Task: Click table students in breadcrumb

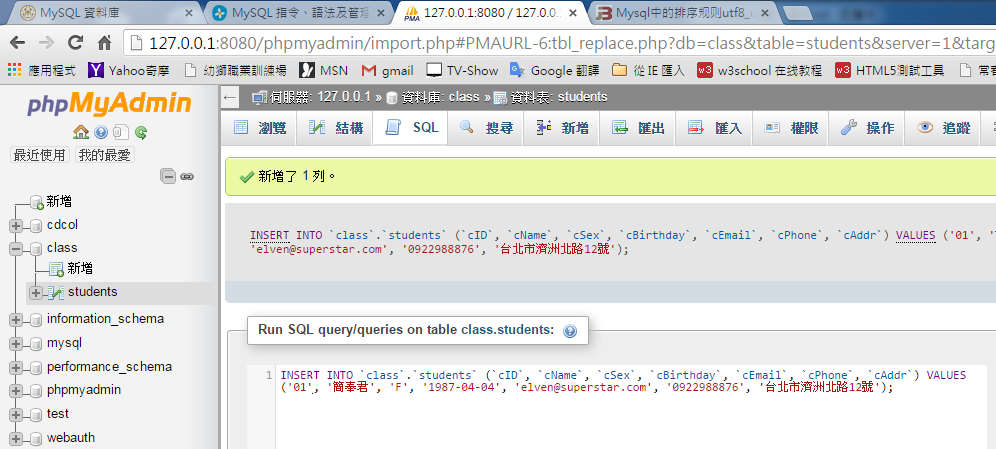Action: point(550,97)
